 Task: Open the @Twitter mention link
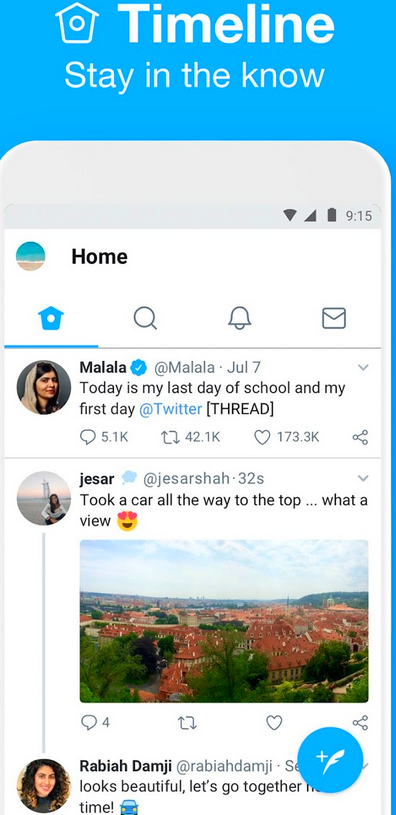170,409
